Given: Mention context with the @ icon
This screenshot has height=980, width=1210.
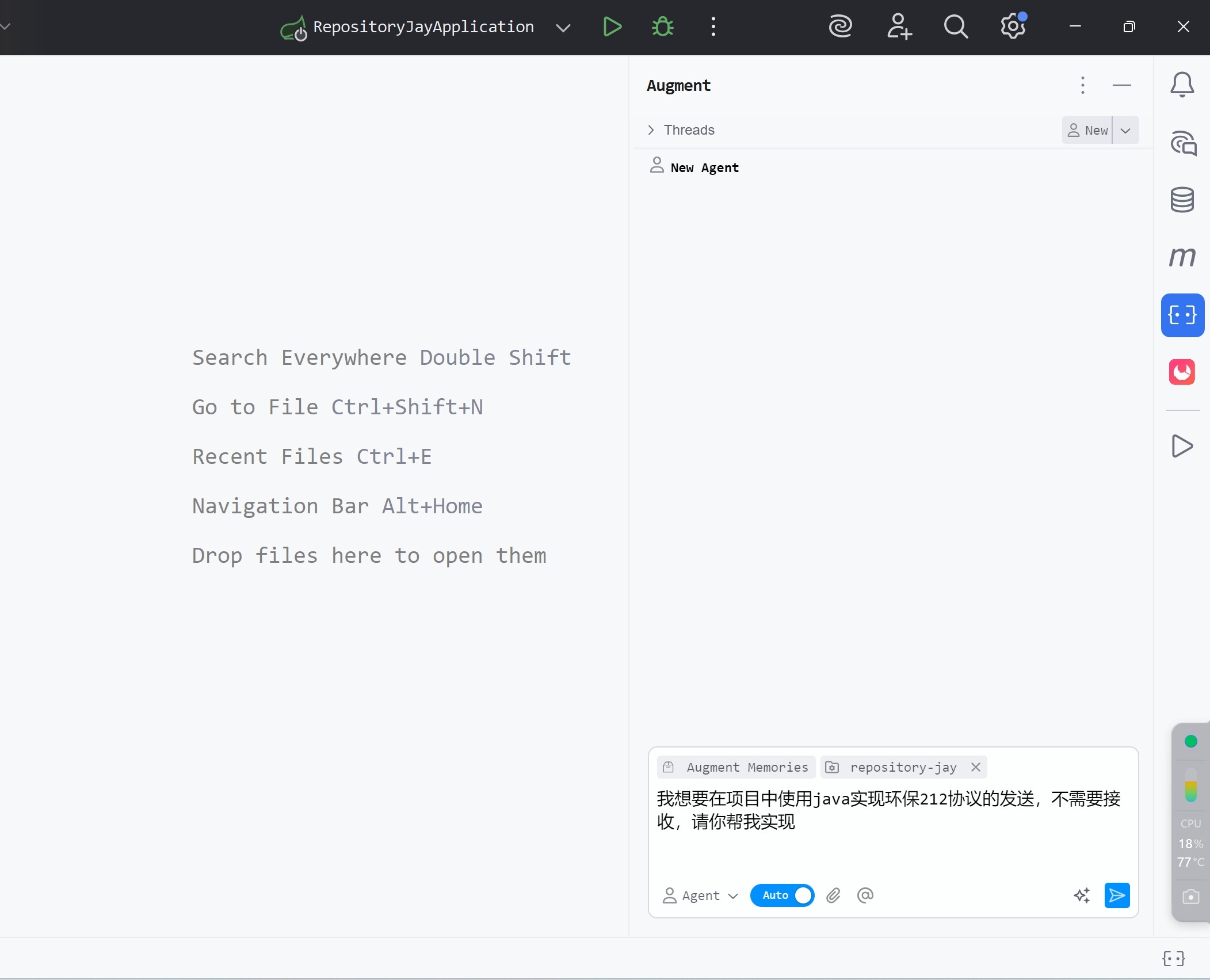Looking at the screenshot, I should 865,895.
